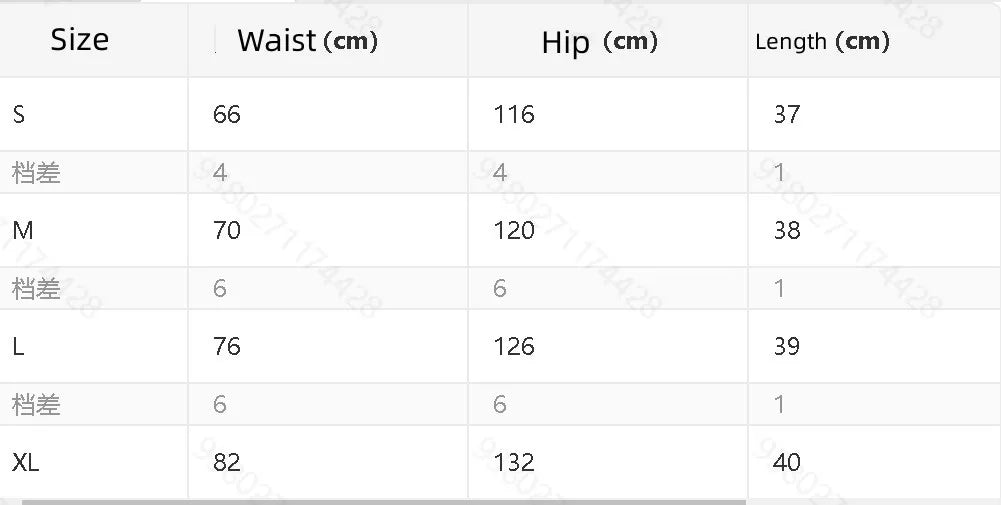Click hip value 132 in XL row
This screenshot has height=505, width=1001.
click(x=514, y=462)
